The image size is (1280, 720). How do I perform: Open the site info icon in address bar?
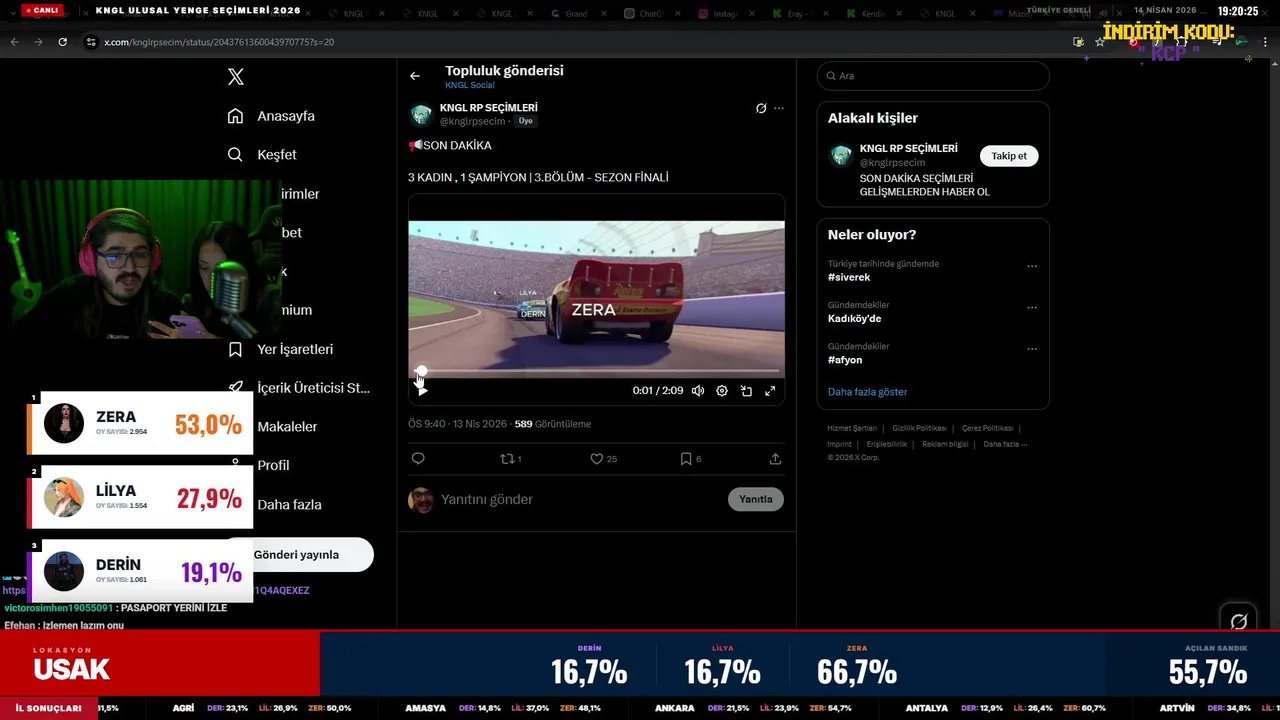pos(91,42)
